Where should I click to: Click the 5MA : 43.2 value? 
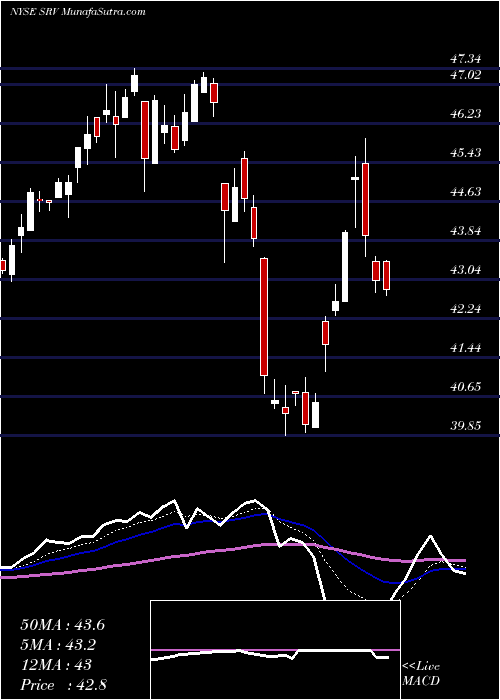[x=58, y=645]
